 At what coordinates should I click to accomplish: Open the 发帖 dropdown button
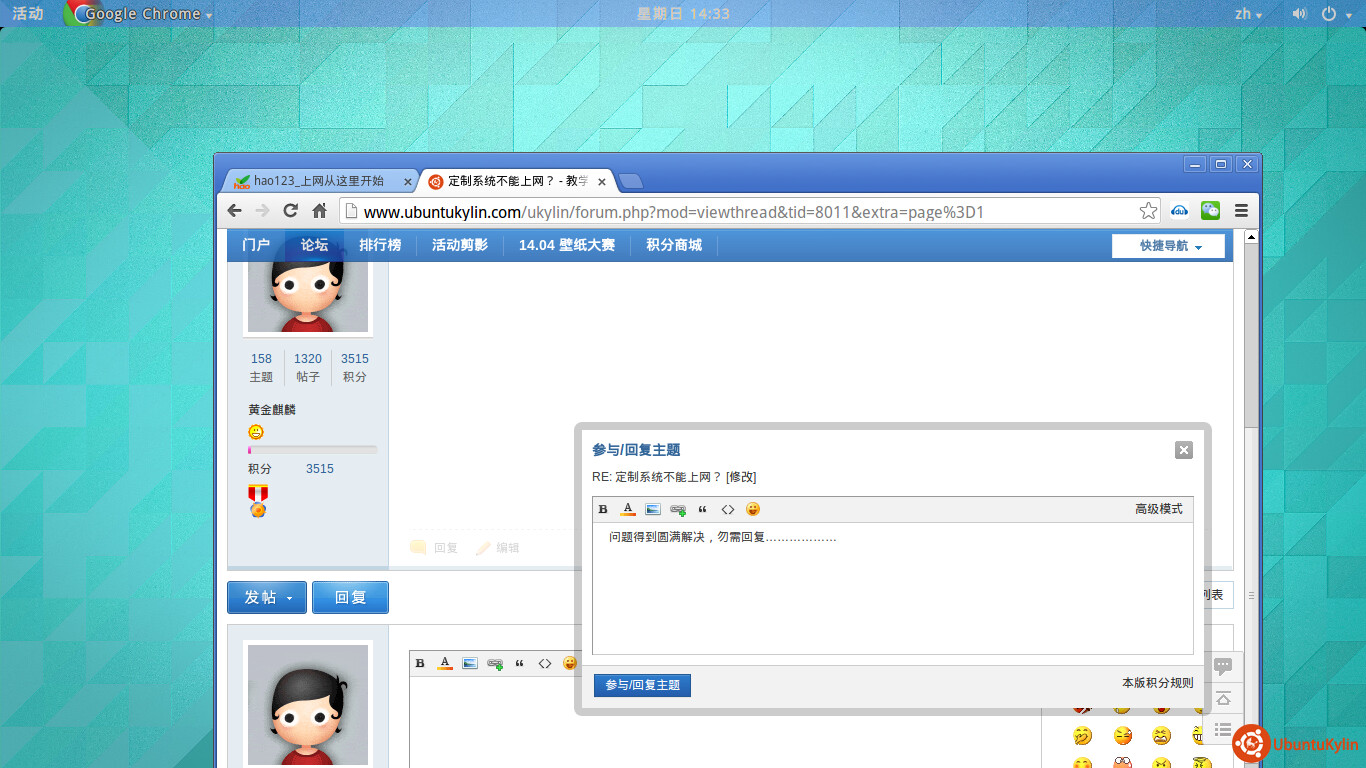point(267,597)
